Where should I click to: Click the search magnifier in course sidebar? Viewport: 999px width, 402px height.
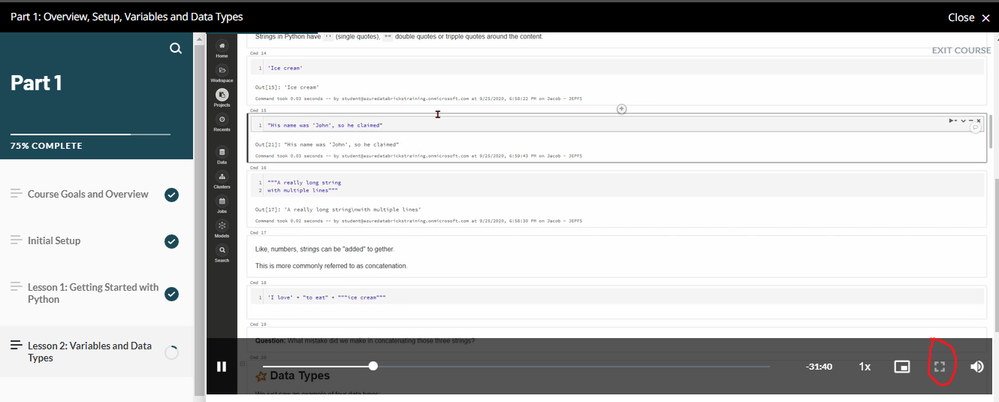point(176,49)
